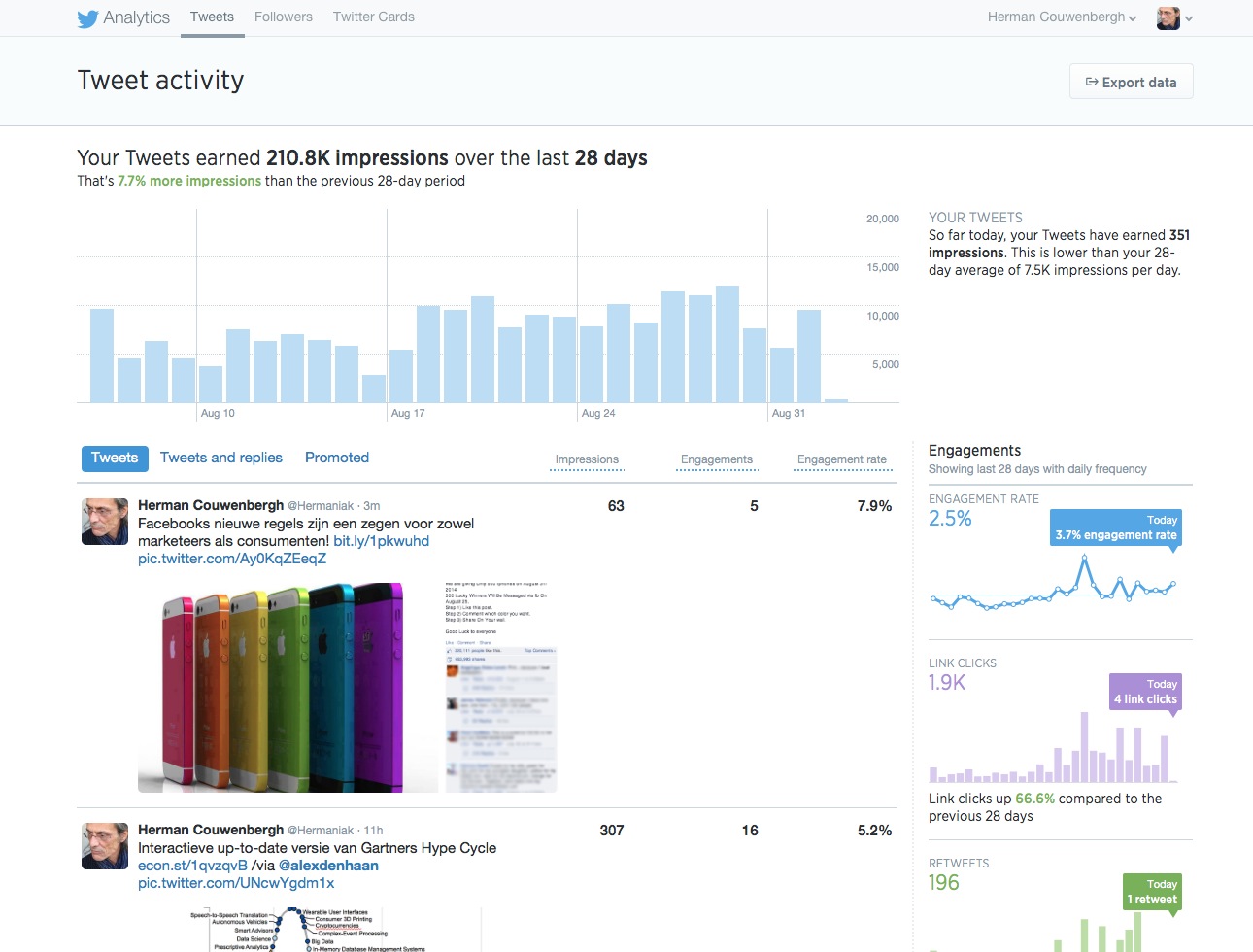
Task: Click the Export data button
Action: click(x=1132, y=82)
